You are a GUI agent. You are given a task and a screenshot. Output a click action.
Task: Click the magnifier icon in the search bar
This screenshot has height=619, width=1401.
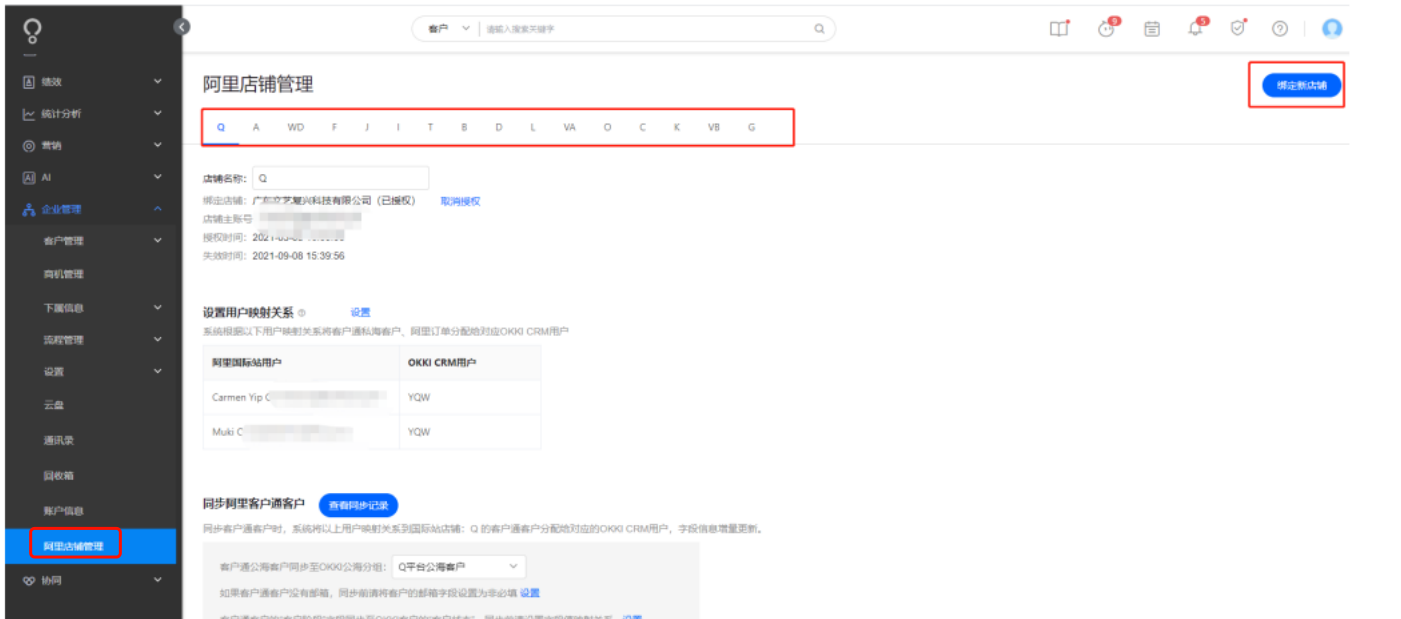coord(819,29)
